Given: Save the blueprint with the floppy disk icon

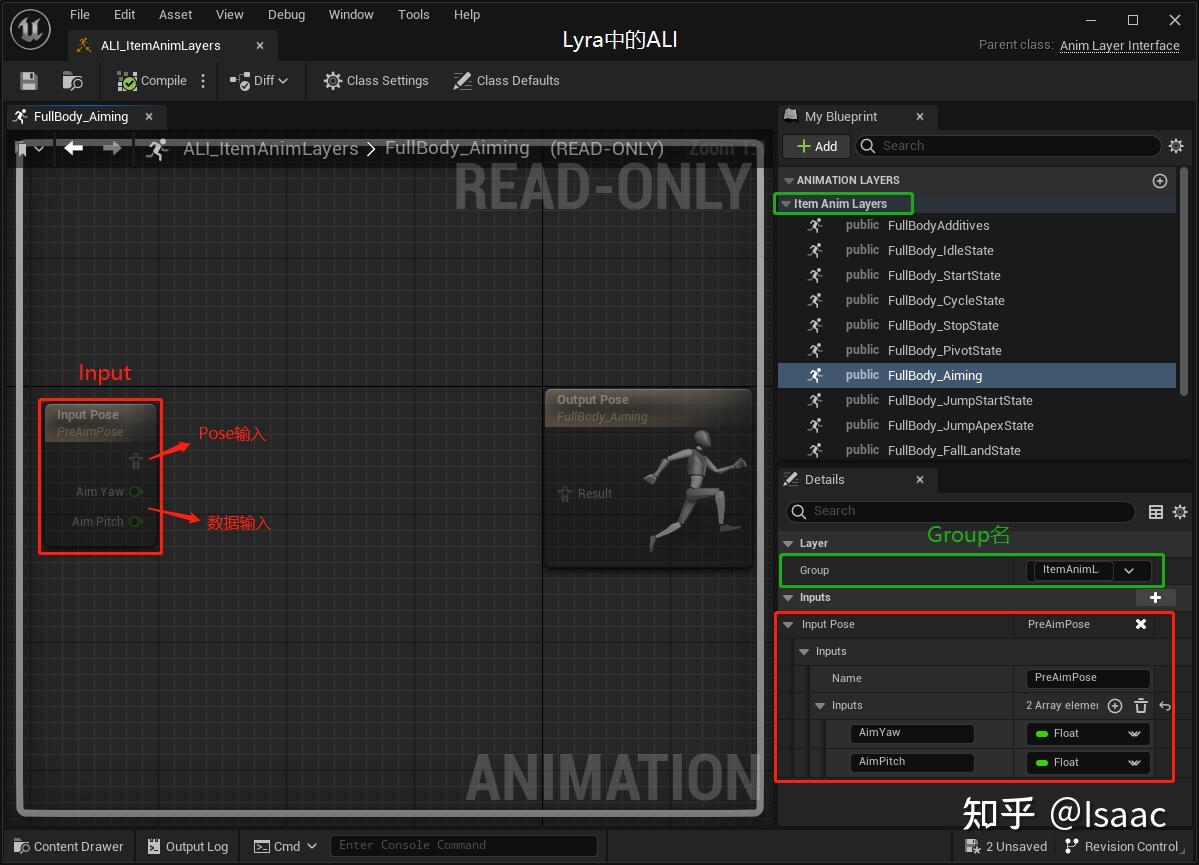Looking at the screenshot, I should pyautogui.click(x=28, y=80).
